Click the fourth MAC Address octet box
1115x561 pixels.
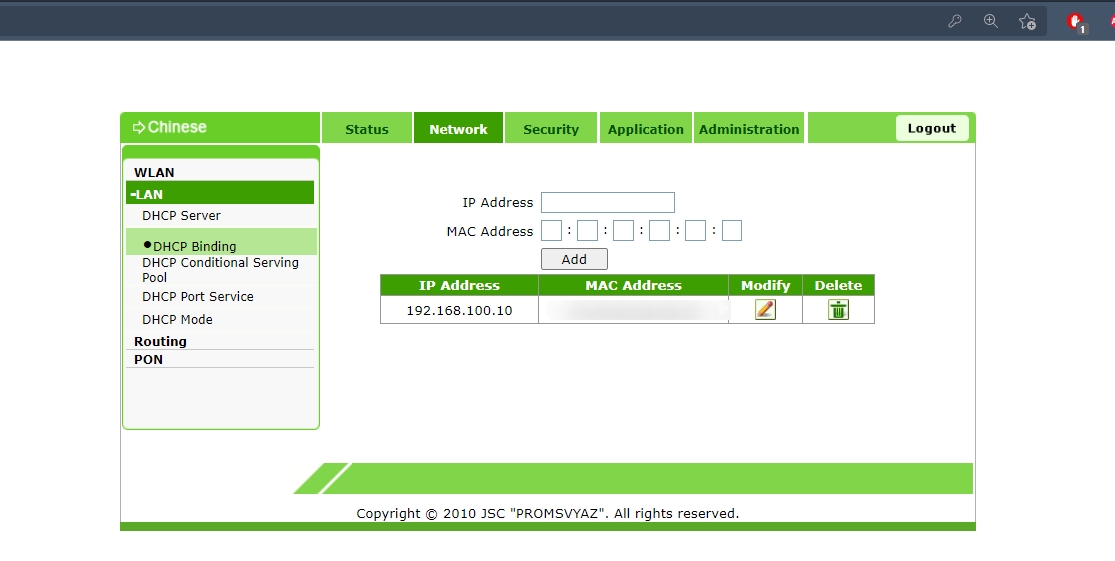pyautogui.click(x=659, y=230)
